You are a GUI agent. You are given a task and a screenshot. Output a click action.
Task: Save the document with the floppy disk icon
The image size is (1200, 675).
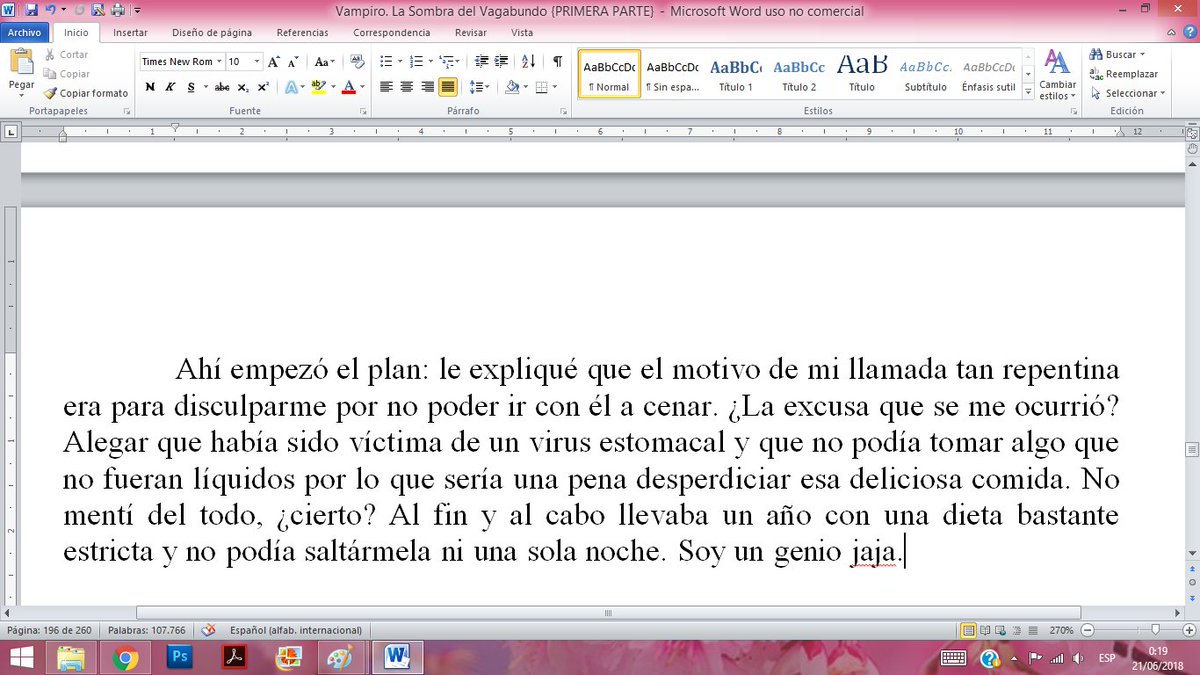coord(32,11)
